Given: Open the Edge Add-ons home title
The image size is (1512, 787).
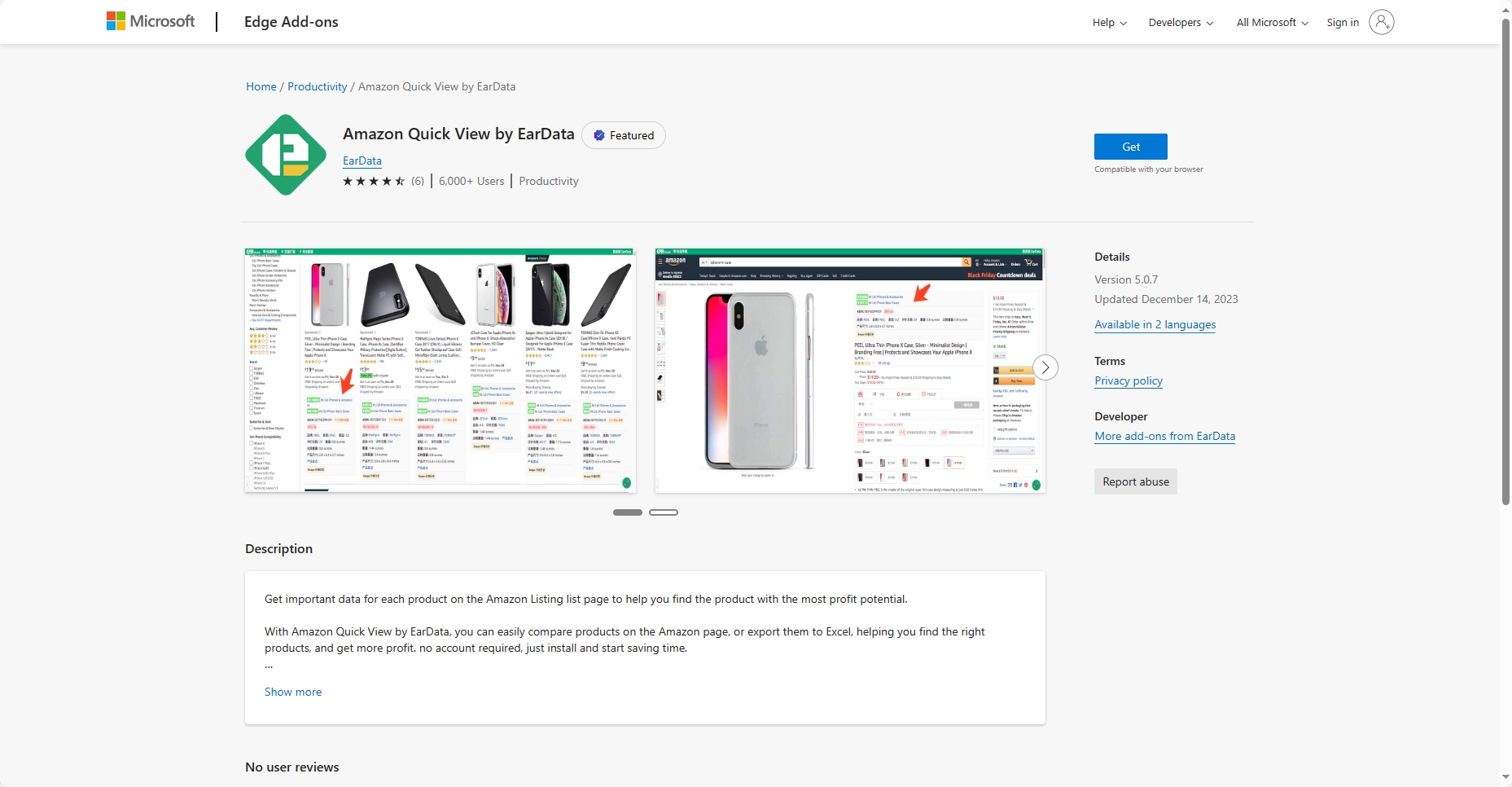Looking at the screenshot, I should click(x=291, y=22).
